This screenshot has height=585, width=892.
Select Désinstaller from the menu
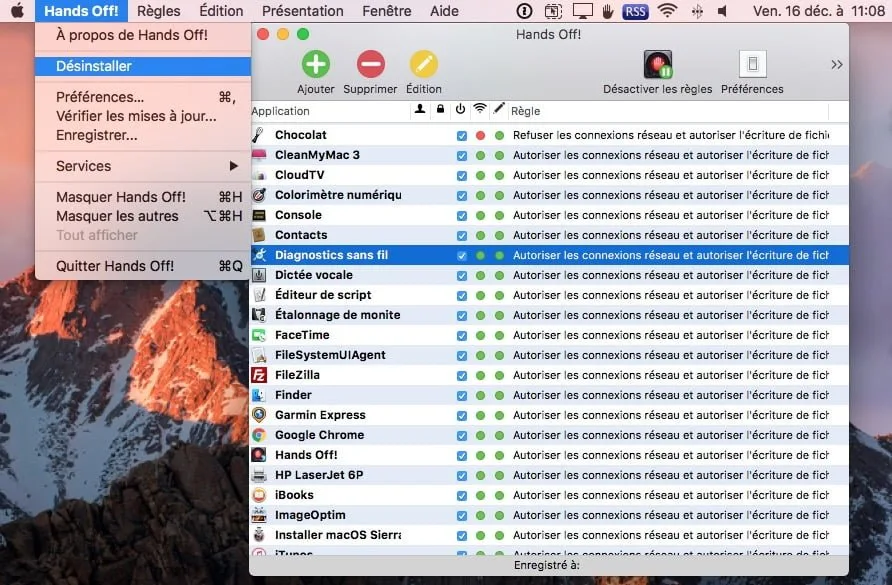(x=143, y=66)
